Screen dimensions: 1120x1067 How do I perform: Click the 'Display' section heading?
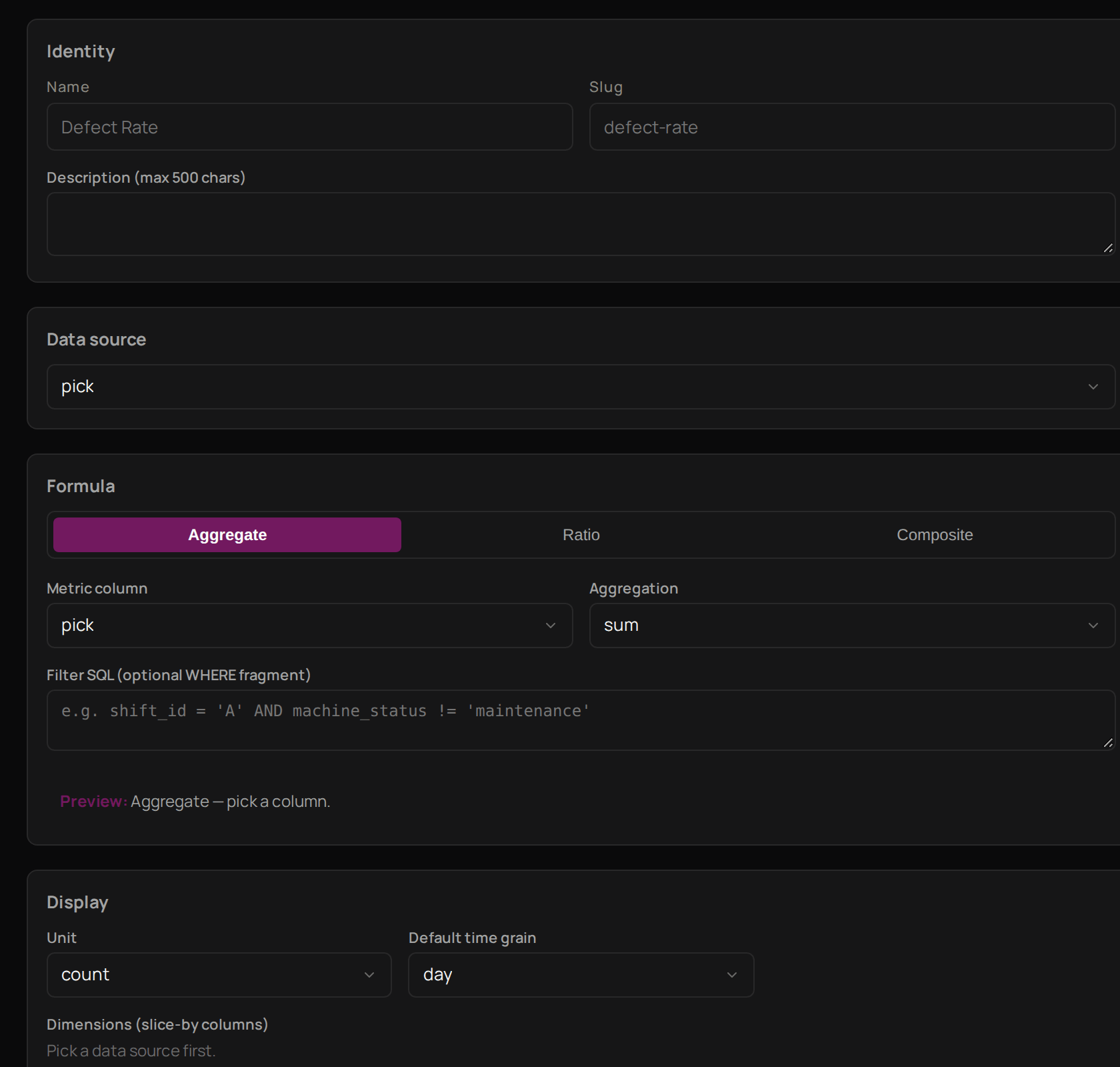click(x=77, y=902)
